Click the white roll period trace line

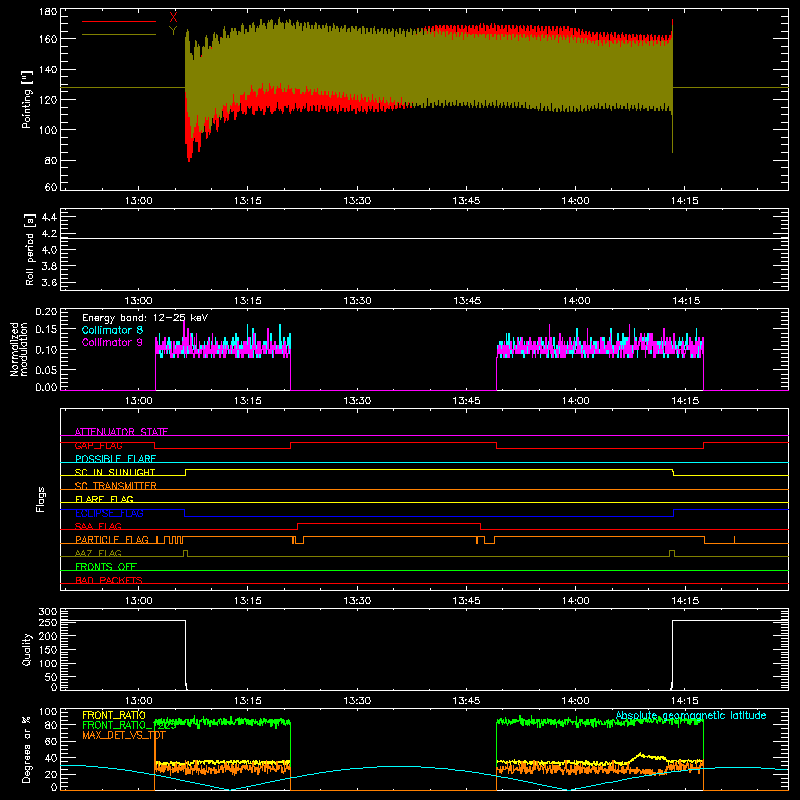coord(424,238)
